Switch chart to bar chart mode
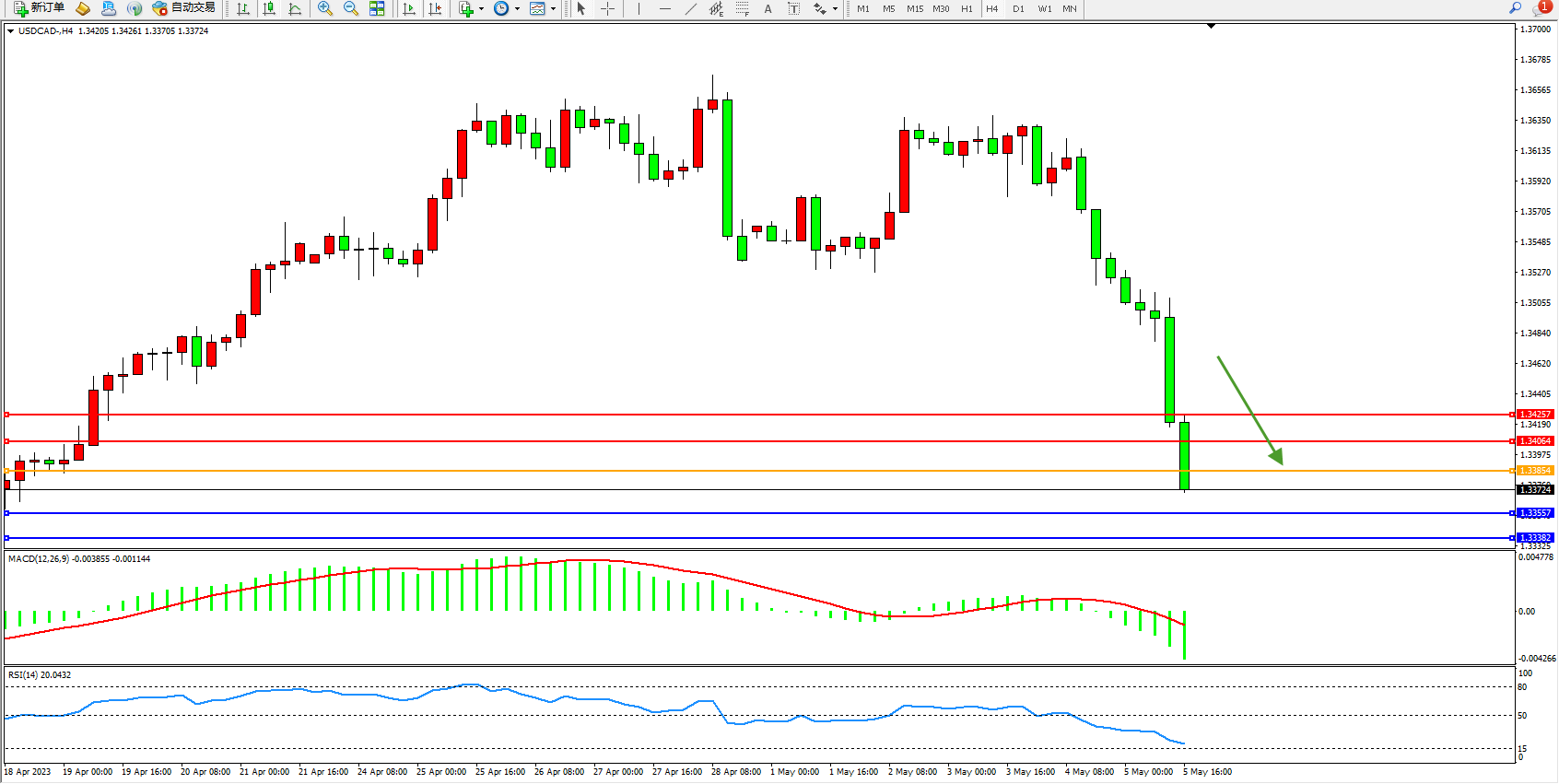This screenshot has height=784, width=1559. (x=243, y=8)
